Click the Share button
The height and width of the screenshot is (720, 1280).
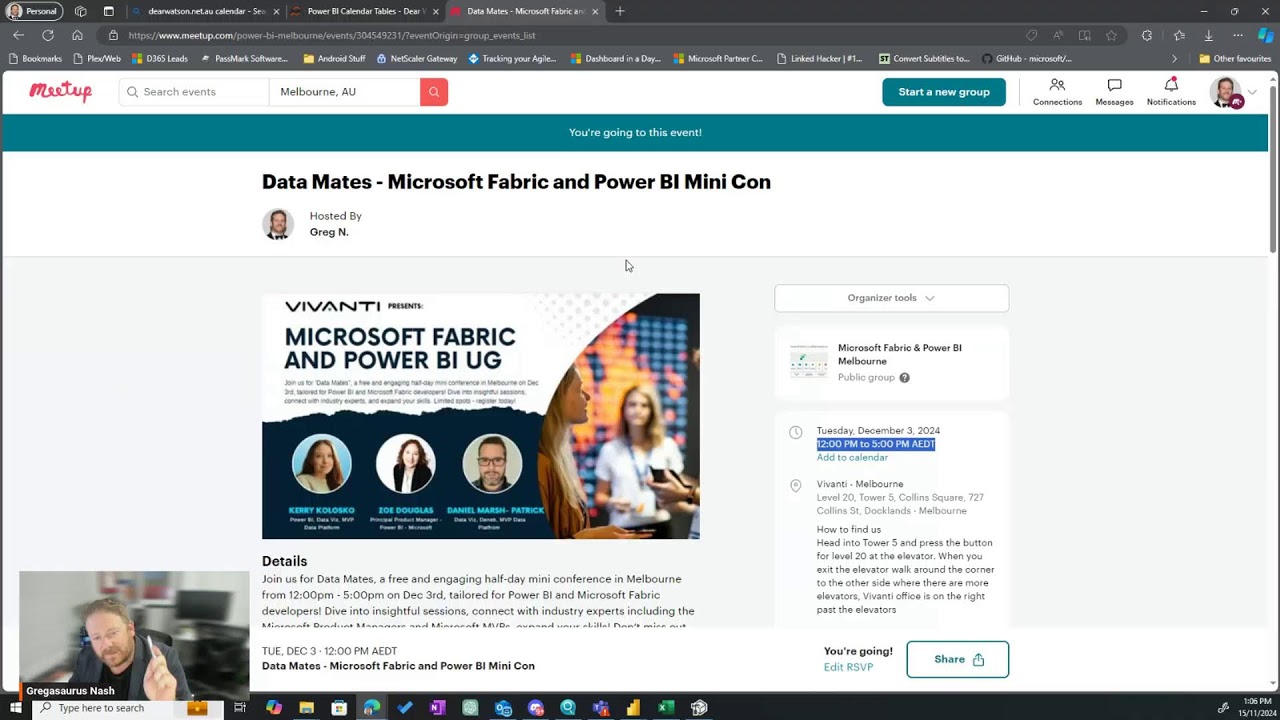957,659
